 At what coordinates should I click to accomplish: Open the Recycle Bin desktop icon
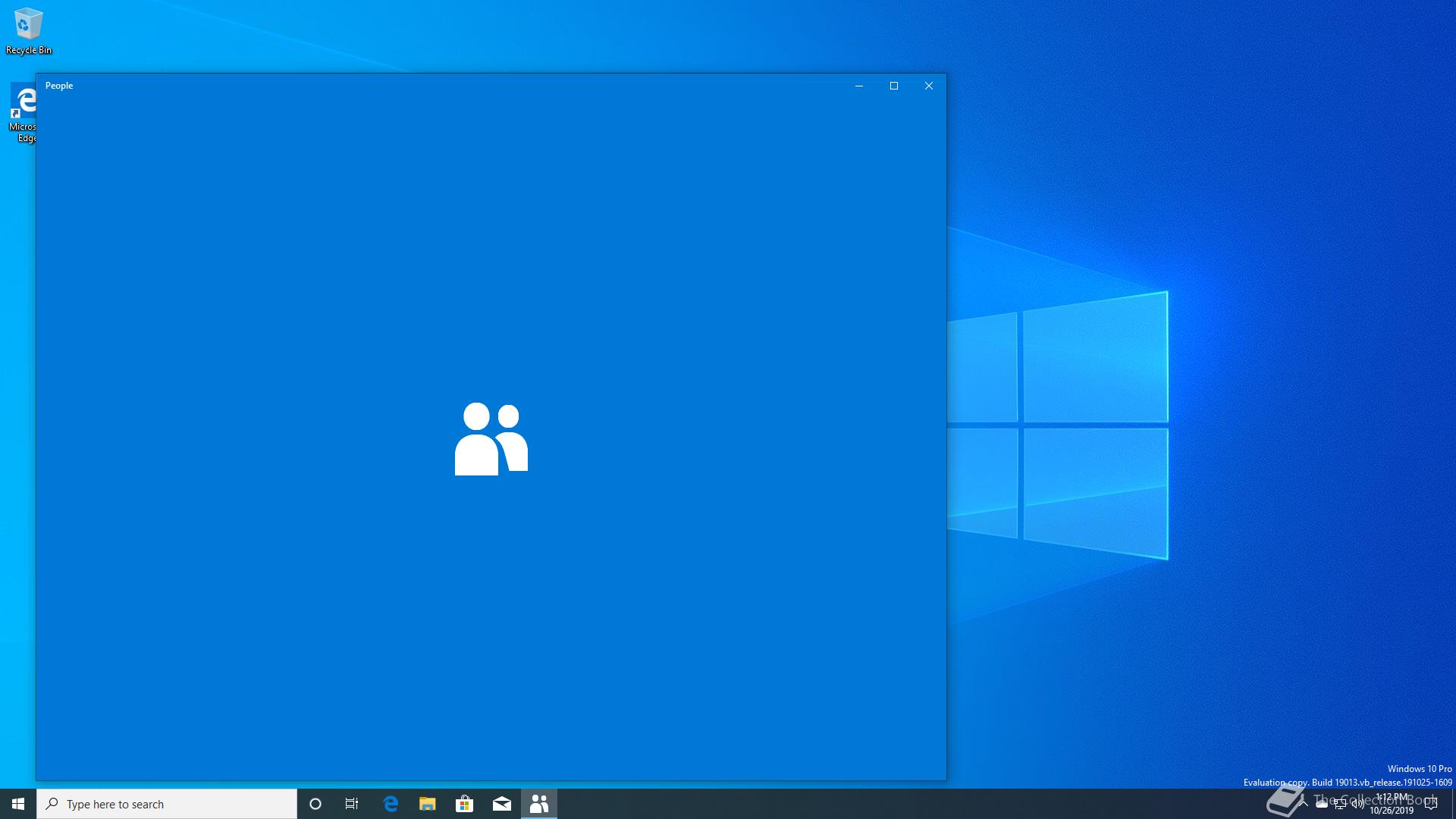(29, 31)
